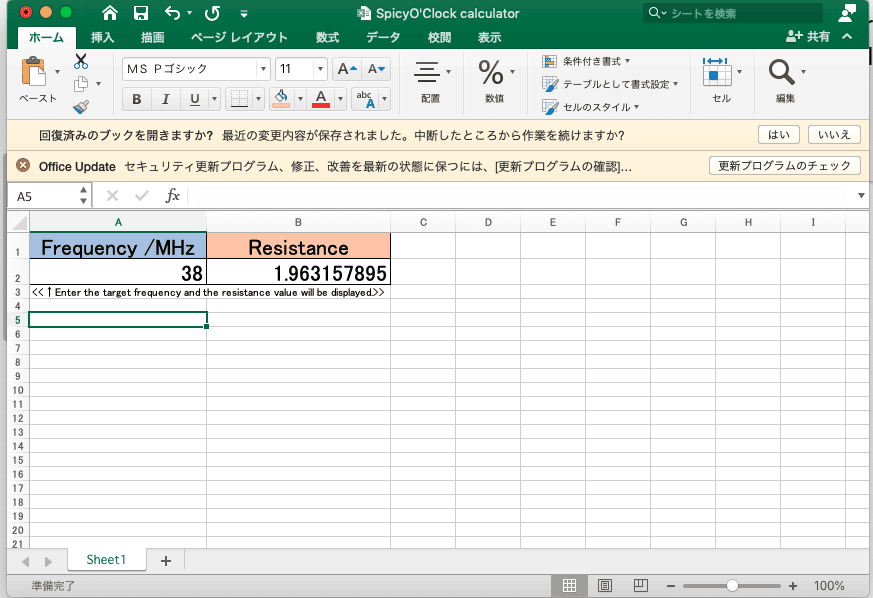Click はい to open recovered workbook

[x=778, y=135]
